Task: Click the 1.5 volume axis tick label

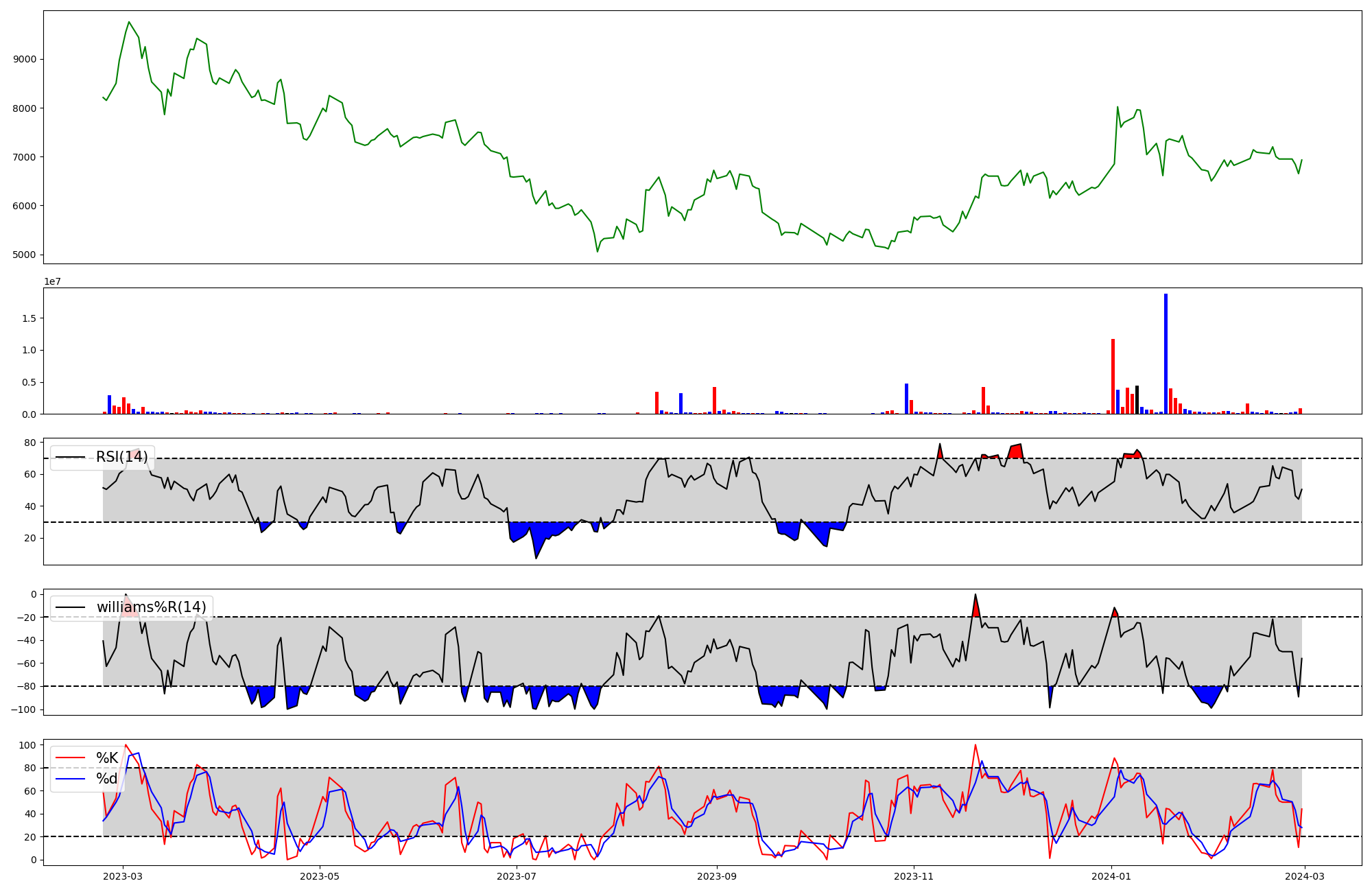Action: [x=29, y=318]
